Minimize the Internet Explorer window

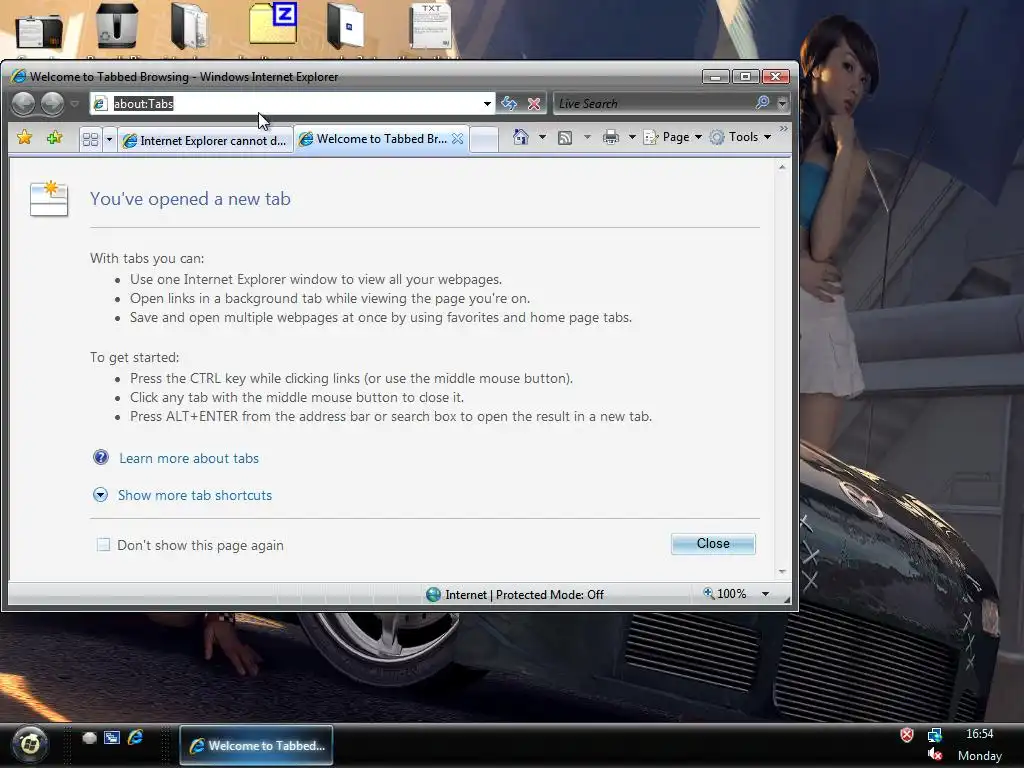(x=715, y=76)
